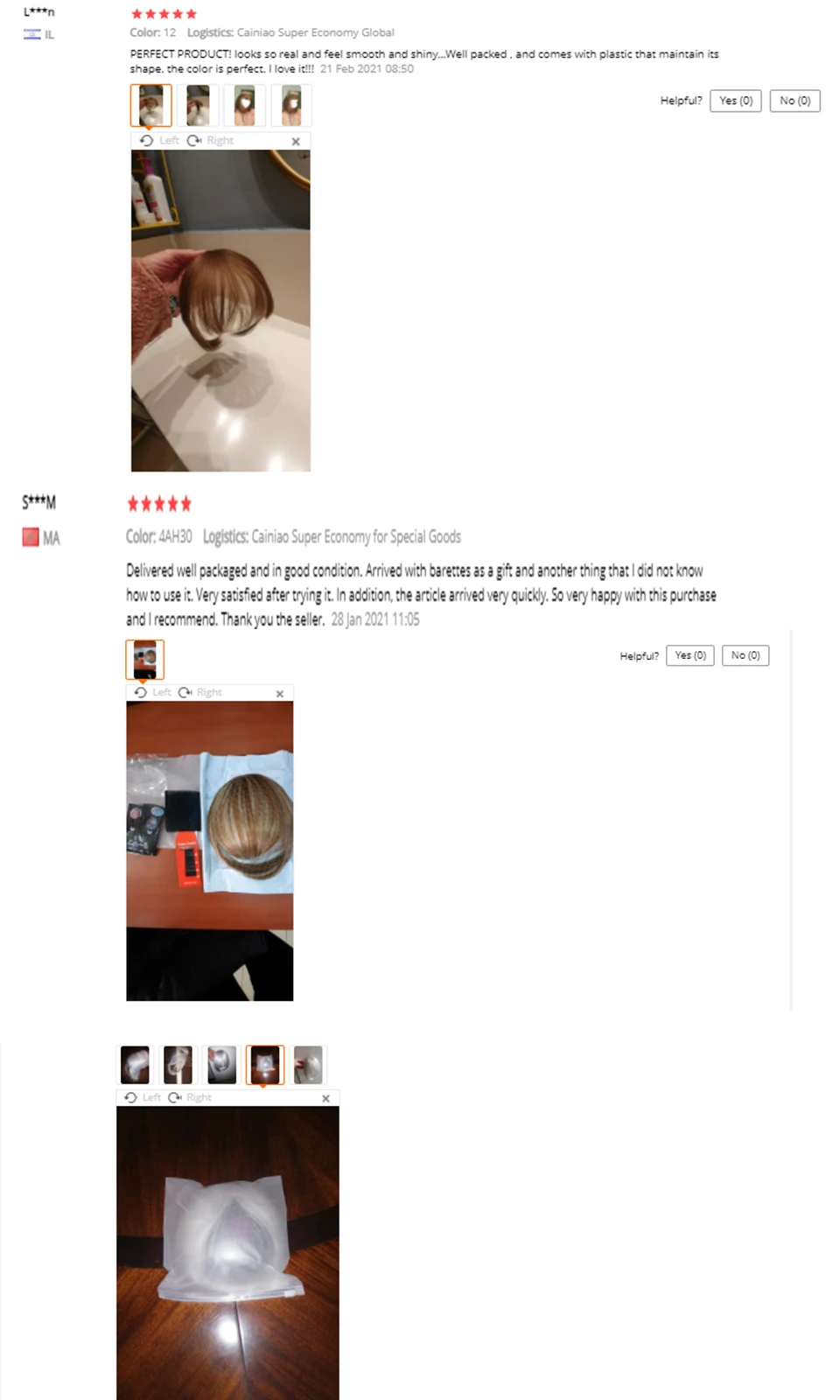Screen dimensions: 840x1400
Task: Select first thumbnail in bottom review gallery
Action: pyautogui.click(x=135, y=1065)
